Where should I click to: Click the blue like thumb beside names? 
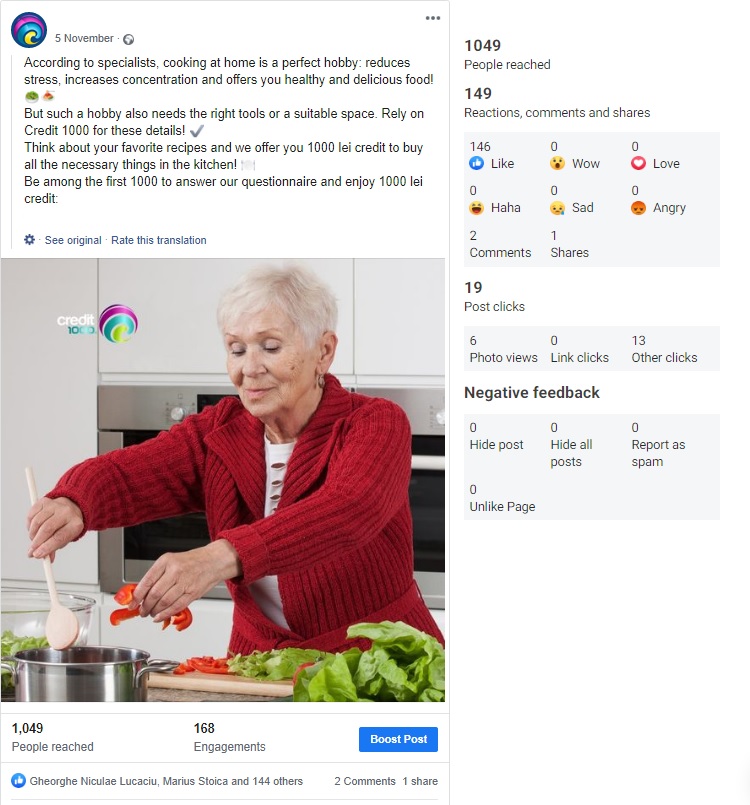tap(18, 781)
